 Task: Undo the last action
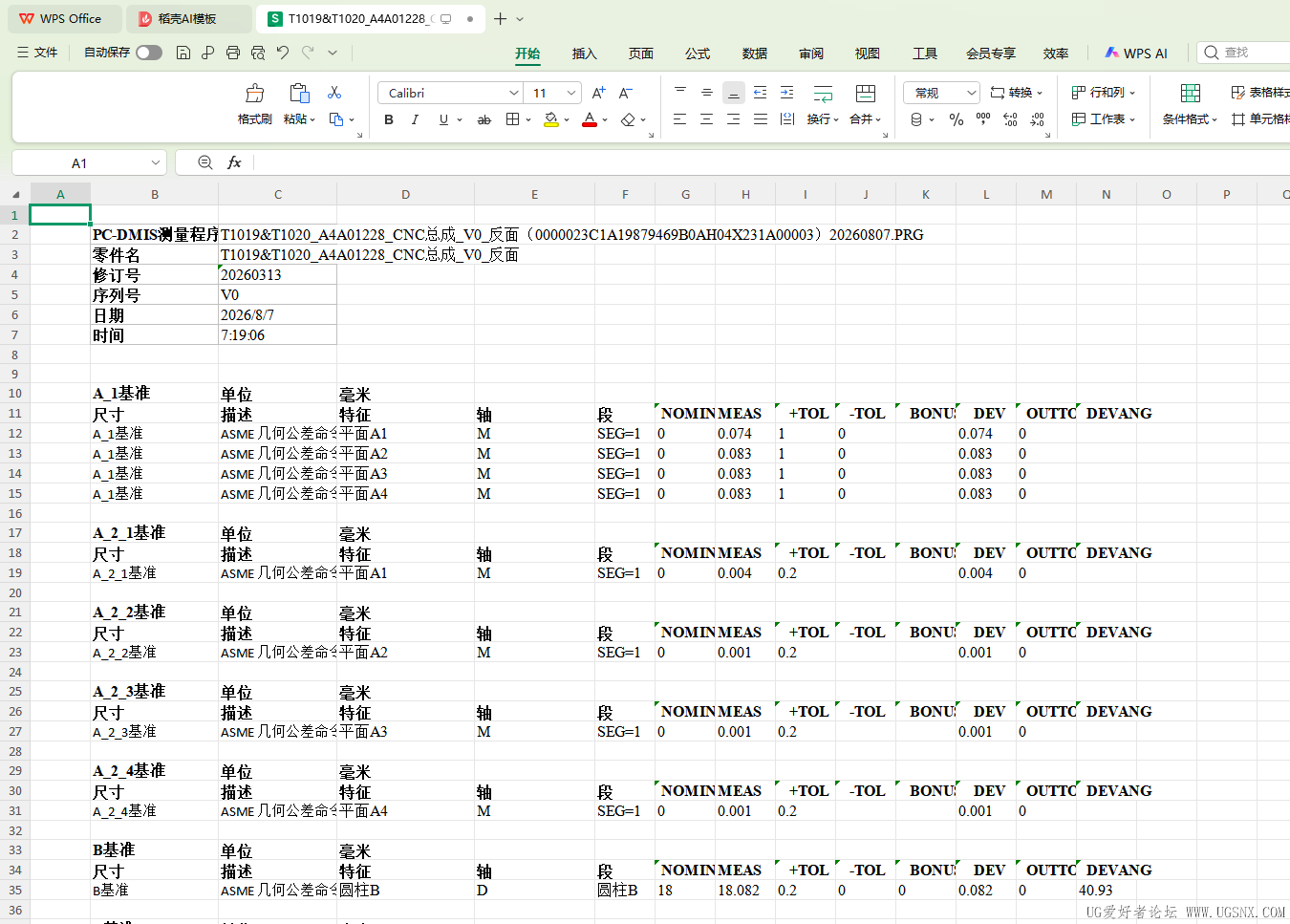[283, 53]
